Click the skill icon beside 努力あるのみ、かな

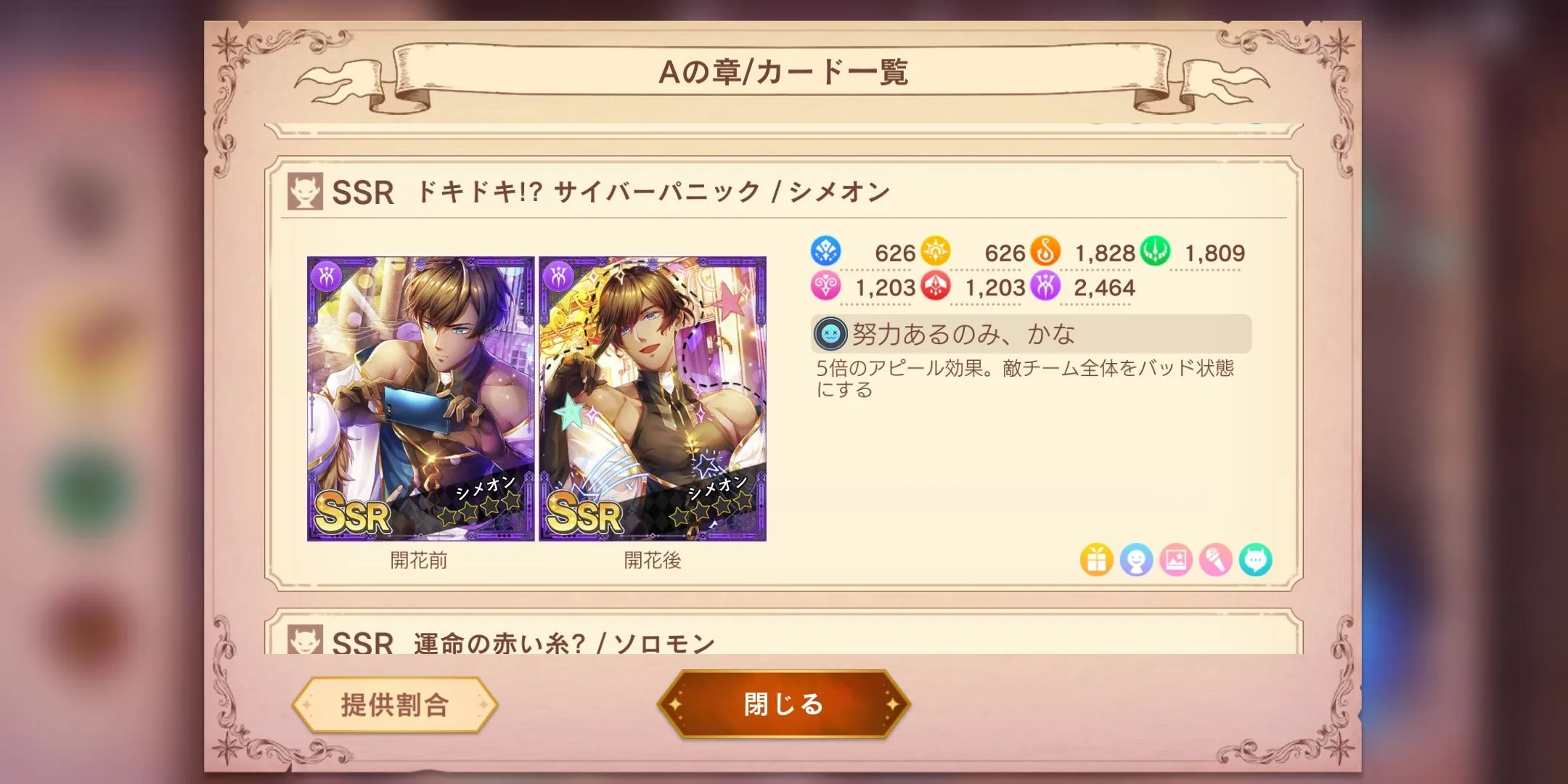click(830, 334)
